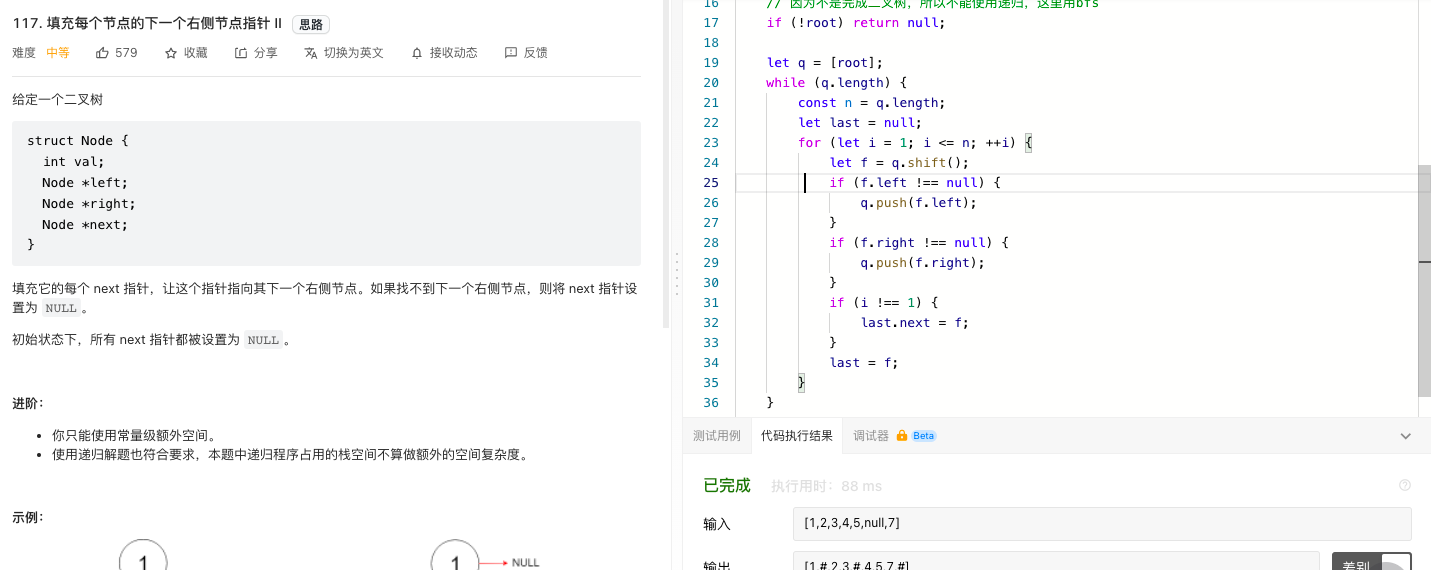Click 'Node *left;' in the struct block
Image resolution: width=1431 pixels, height=570 pixels.
(85, 183)
